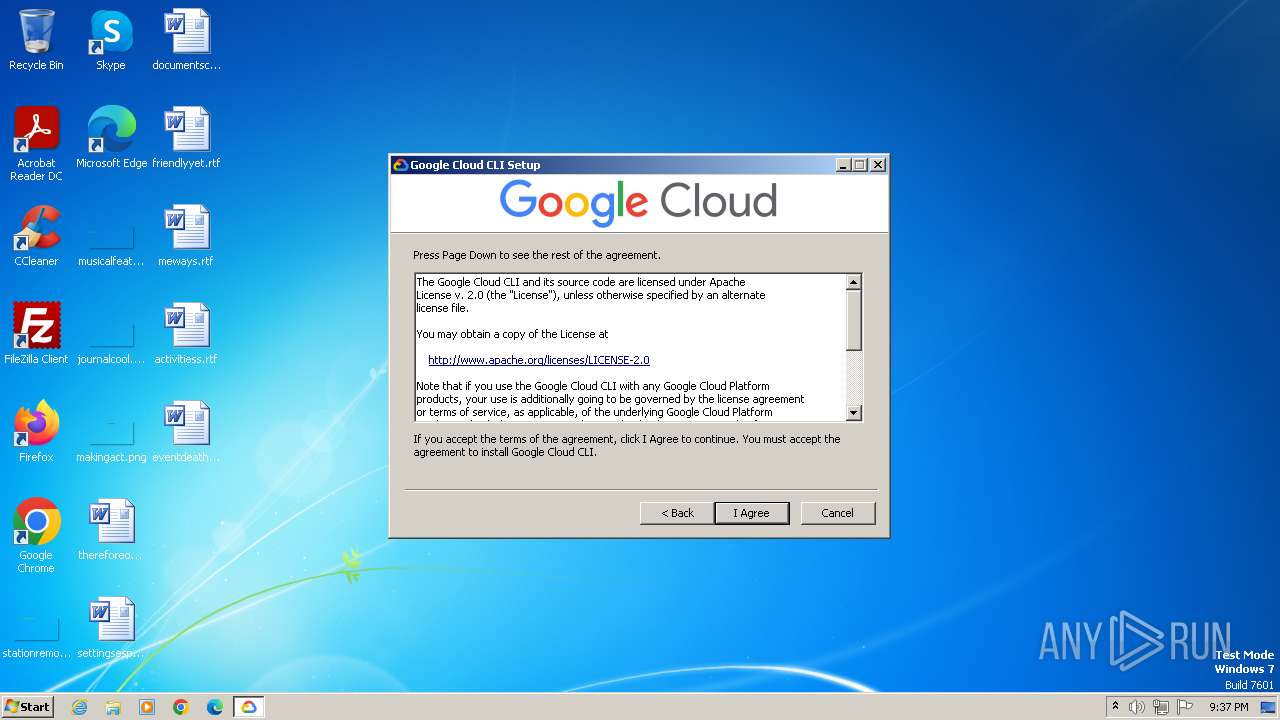This screenshot has width=1280, height=720.
Task: Open Chrome from the taskbar
Action: (x=181, y=707)
